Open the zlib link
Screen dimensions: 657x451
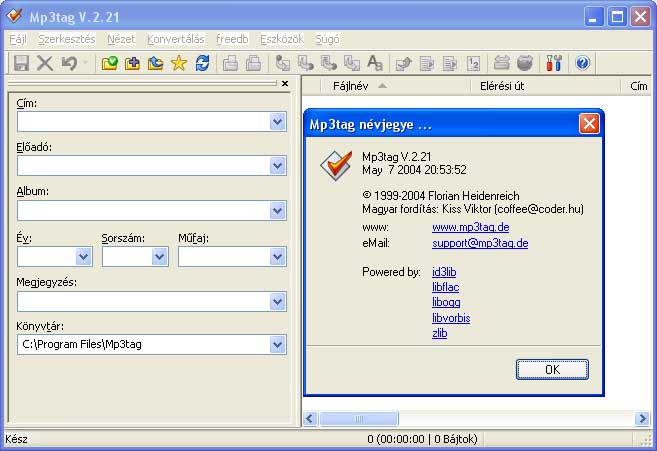coord(440,333)
